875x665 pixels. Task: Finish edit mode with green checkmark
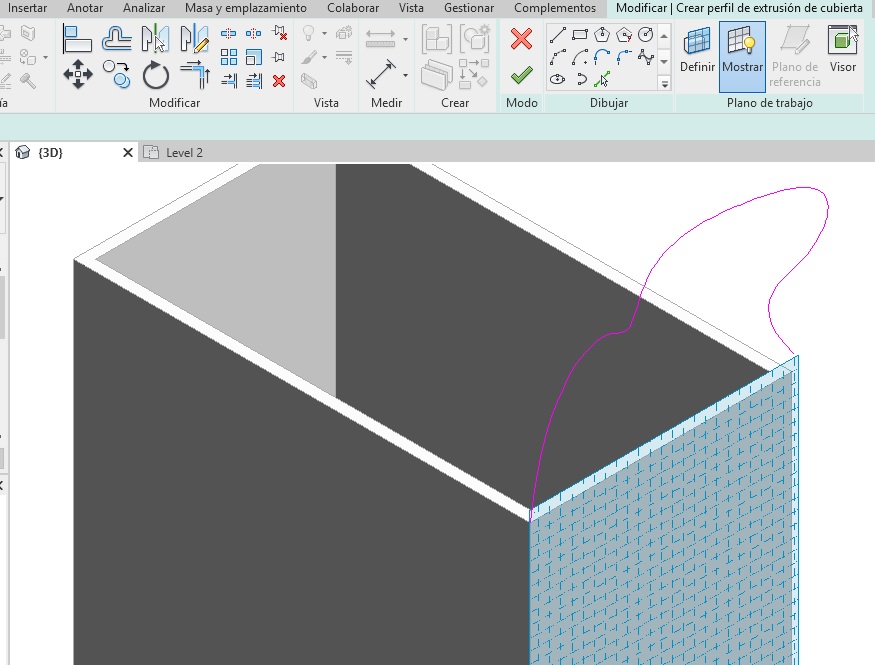click(x=521, y=75)
